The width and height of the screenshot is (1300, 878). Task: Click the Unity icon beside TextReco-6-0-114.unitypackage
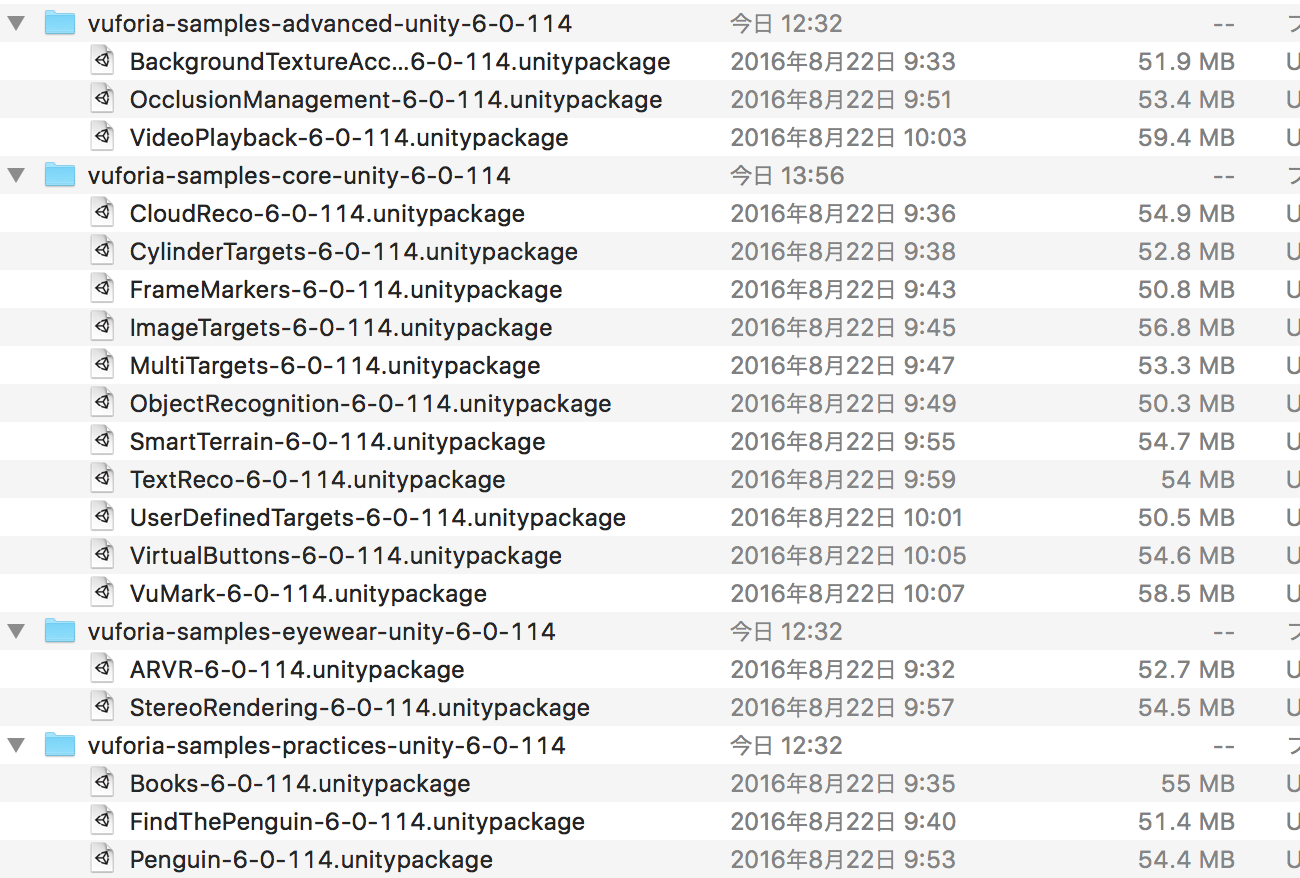102,480
